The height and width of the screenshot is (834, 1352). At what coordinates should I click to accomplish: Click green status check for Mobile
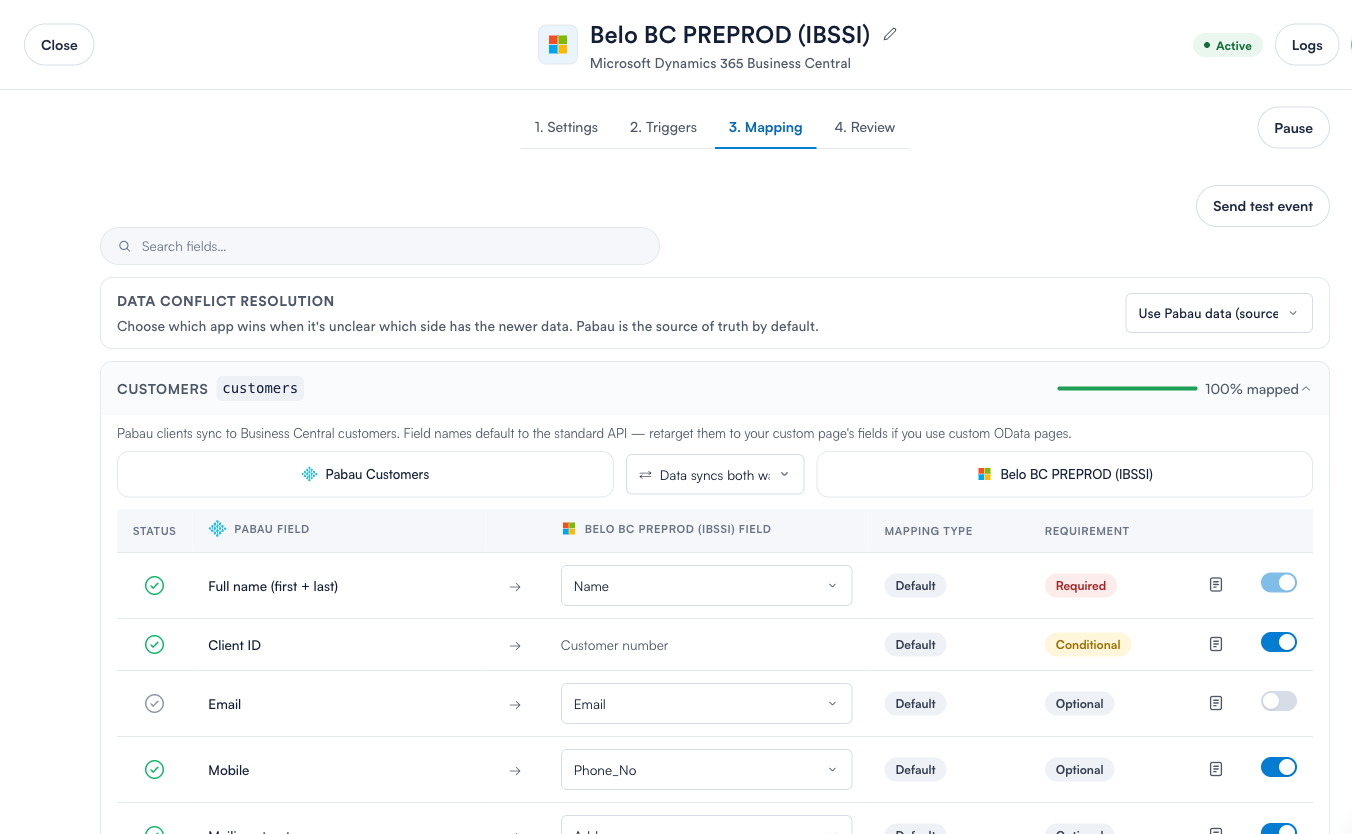(154, 770)
